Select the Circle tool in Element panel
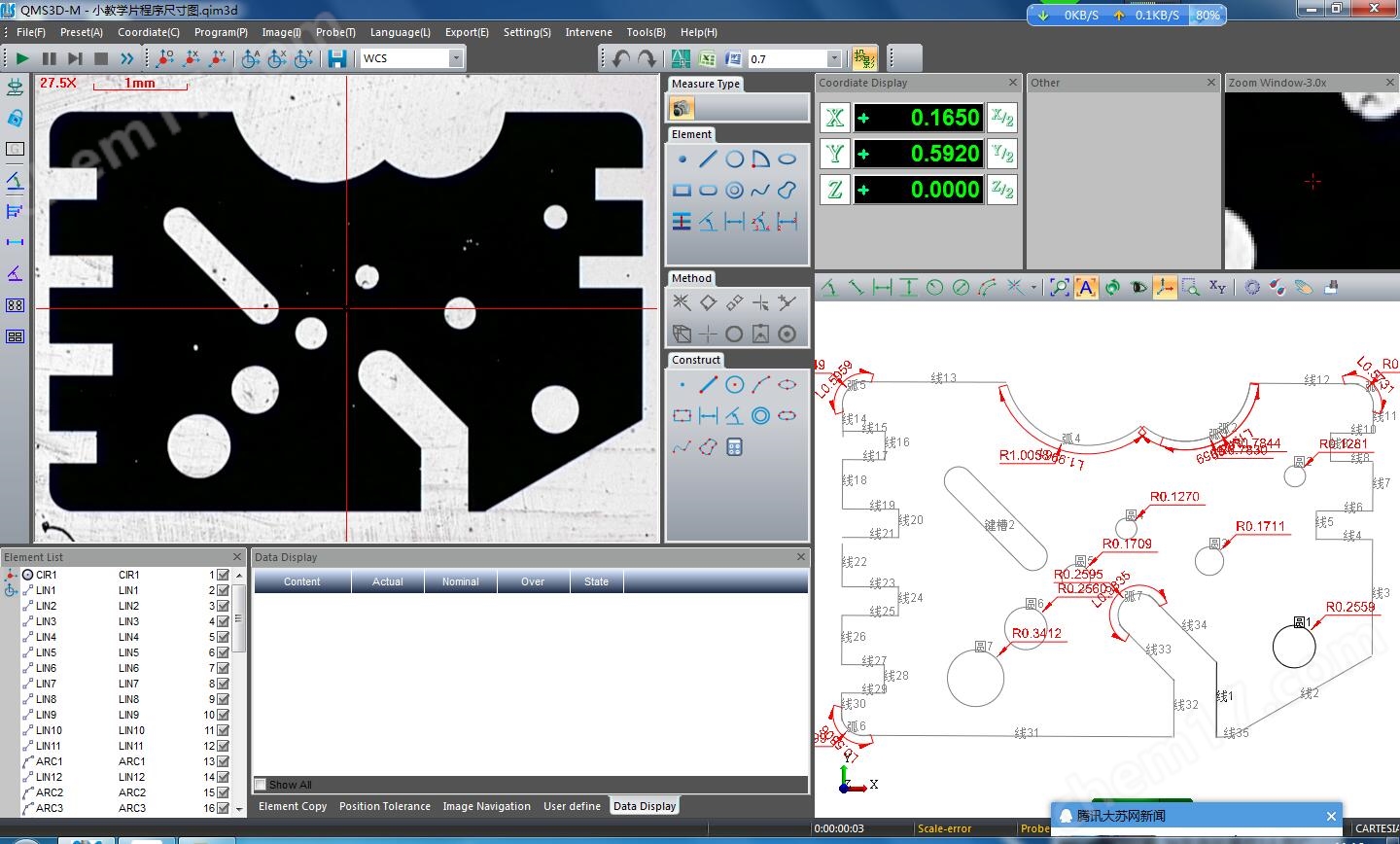 (x=734, y=158)
